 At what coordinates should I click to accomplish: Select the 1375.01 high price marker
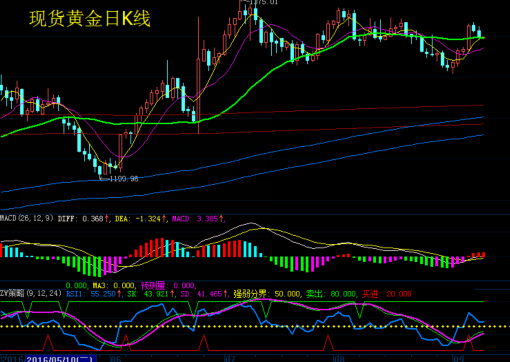[x=259, y=2]
